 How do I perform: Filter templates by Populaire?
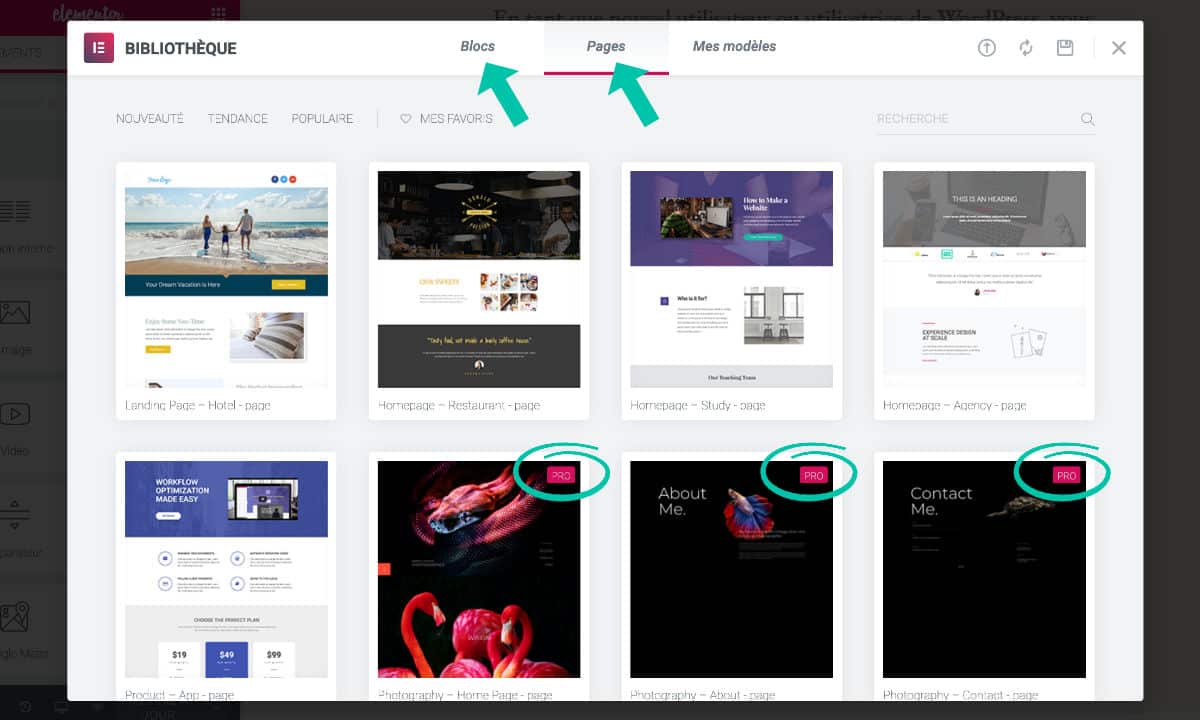[x=322, y=118]
